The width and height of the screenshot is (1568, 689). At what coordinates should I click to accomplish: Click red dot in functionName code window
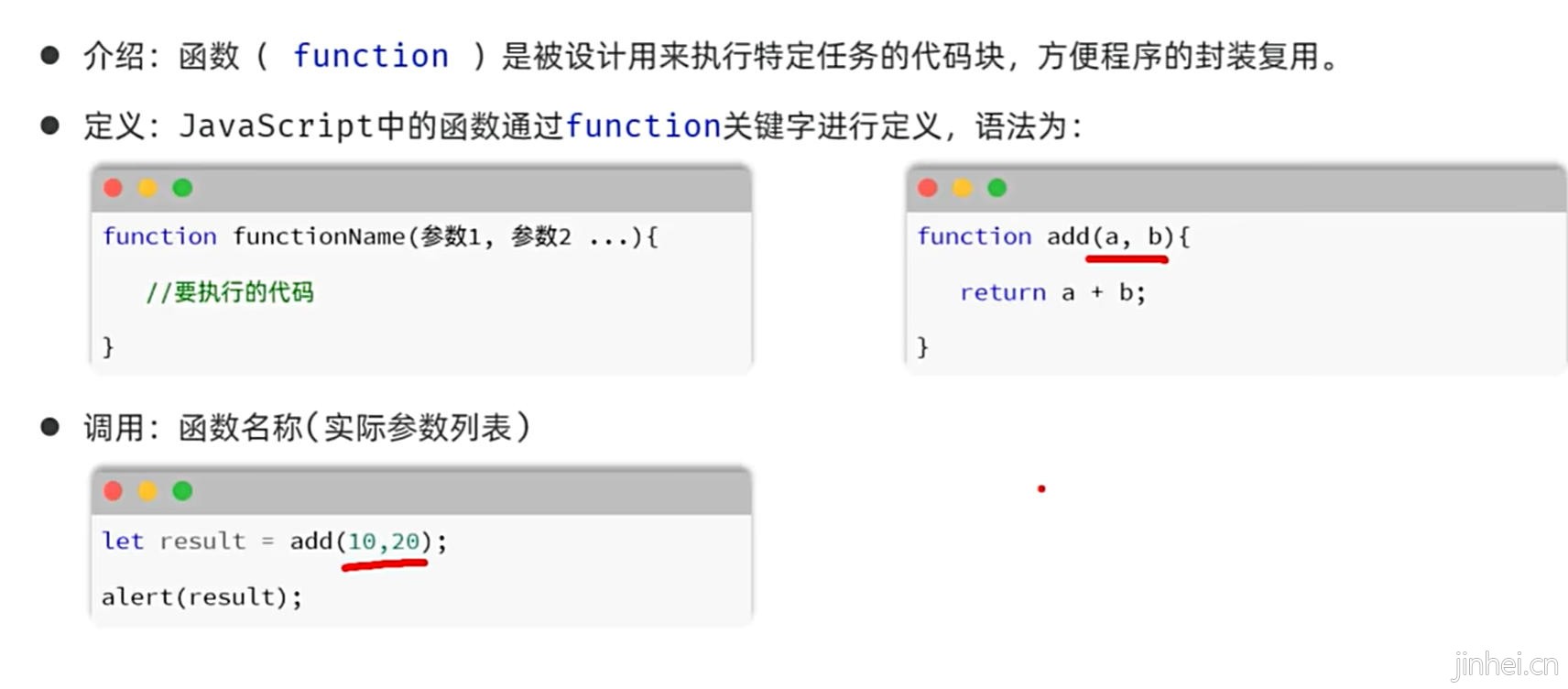point(114,188)
